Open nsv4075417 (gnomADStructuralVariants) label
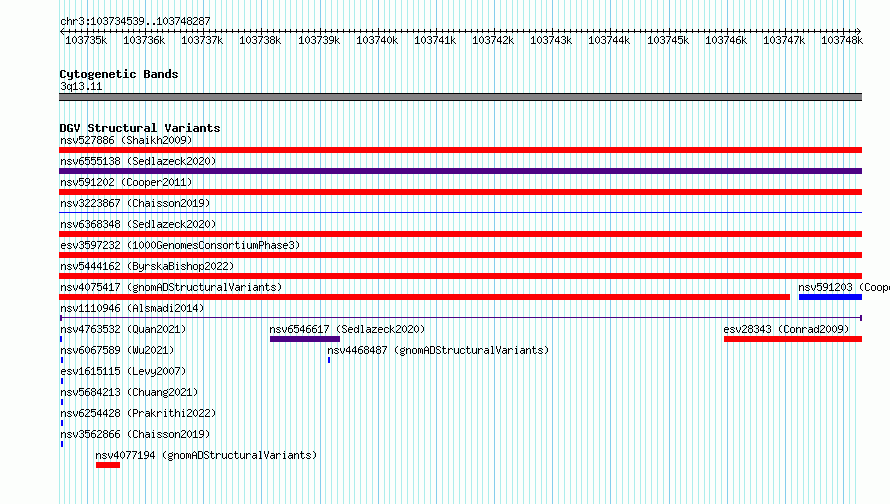Image resolution: width=890 pixels, height=504 pixels. 171,287
